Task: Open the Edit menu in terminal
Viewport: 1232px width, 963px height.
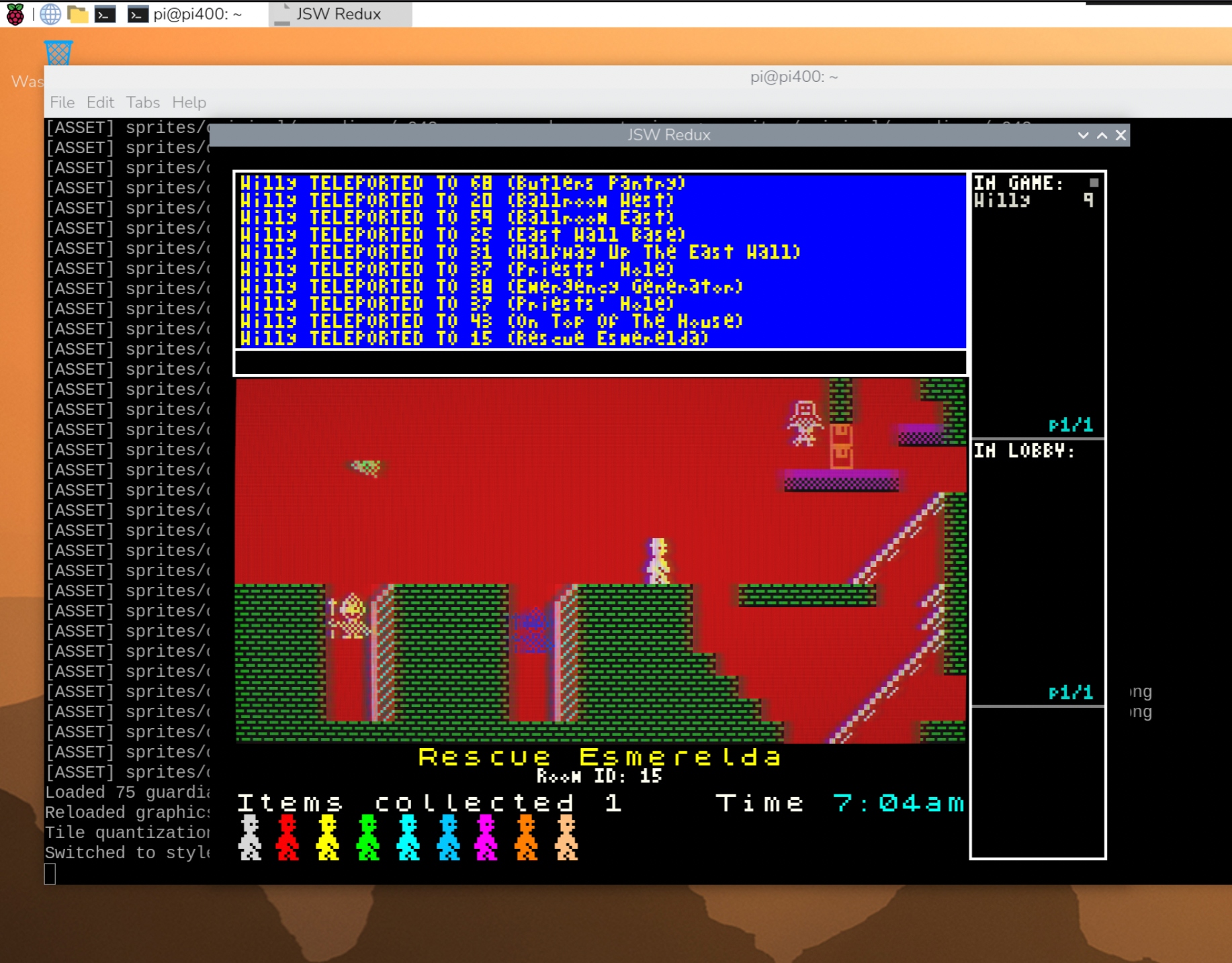Action: (100, 102)
